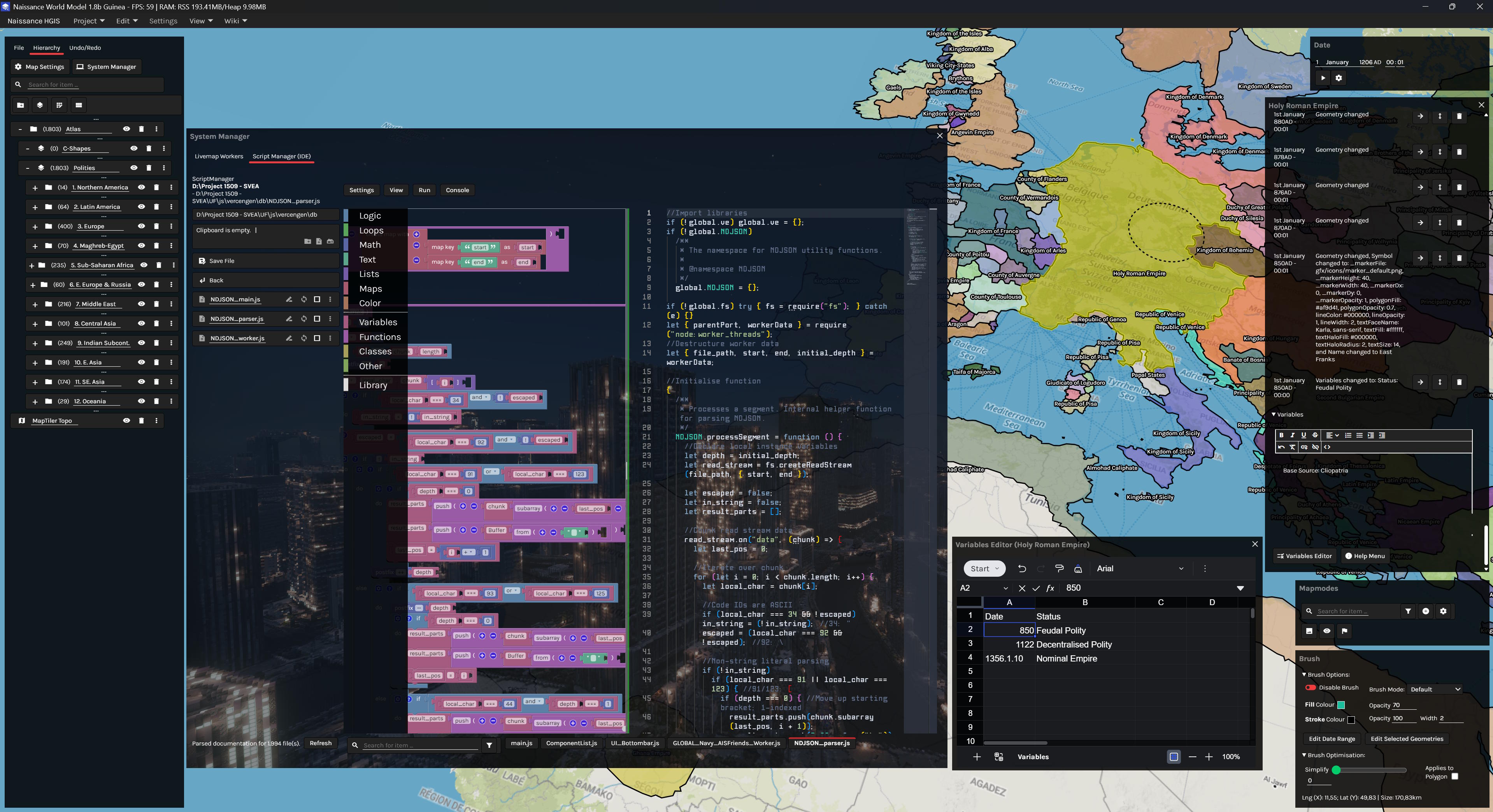The height and width of the screenshot is (812, 1493).
Task: Click the trash icon for 7. Middle East
Action: coord(156,304)
